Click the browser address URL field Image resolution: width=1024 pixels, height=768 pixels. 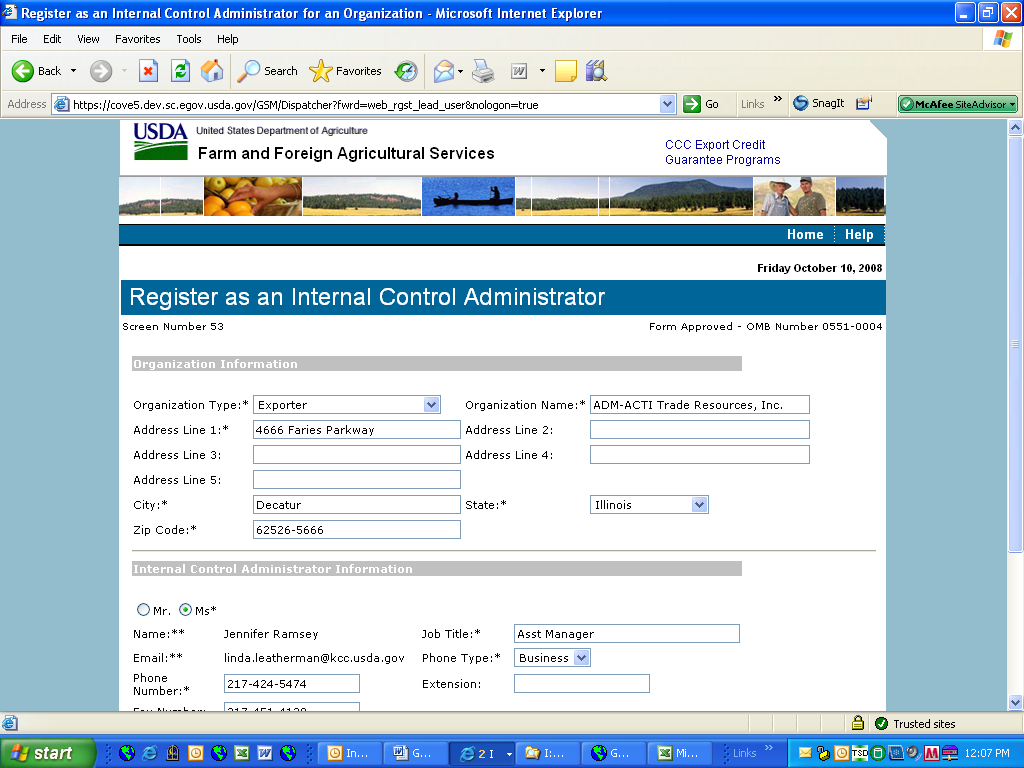366,104
